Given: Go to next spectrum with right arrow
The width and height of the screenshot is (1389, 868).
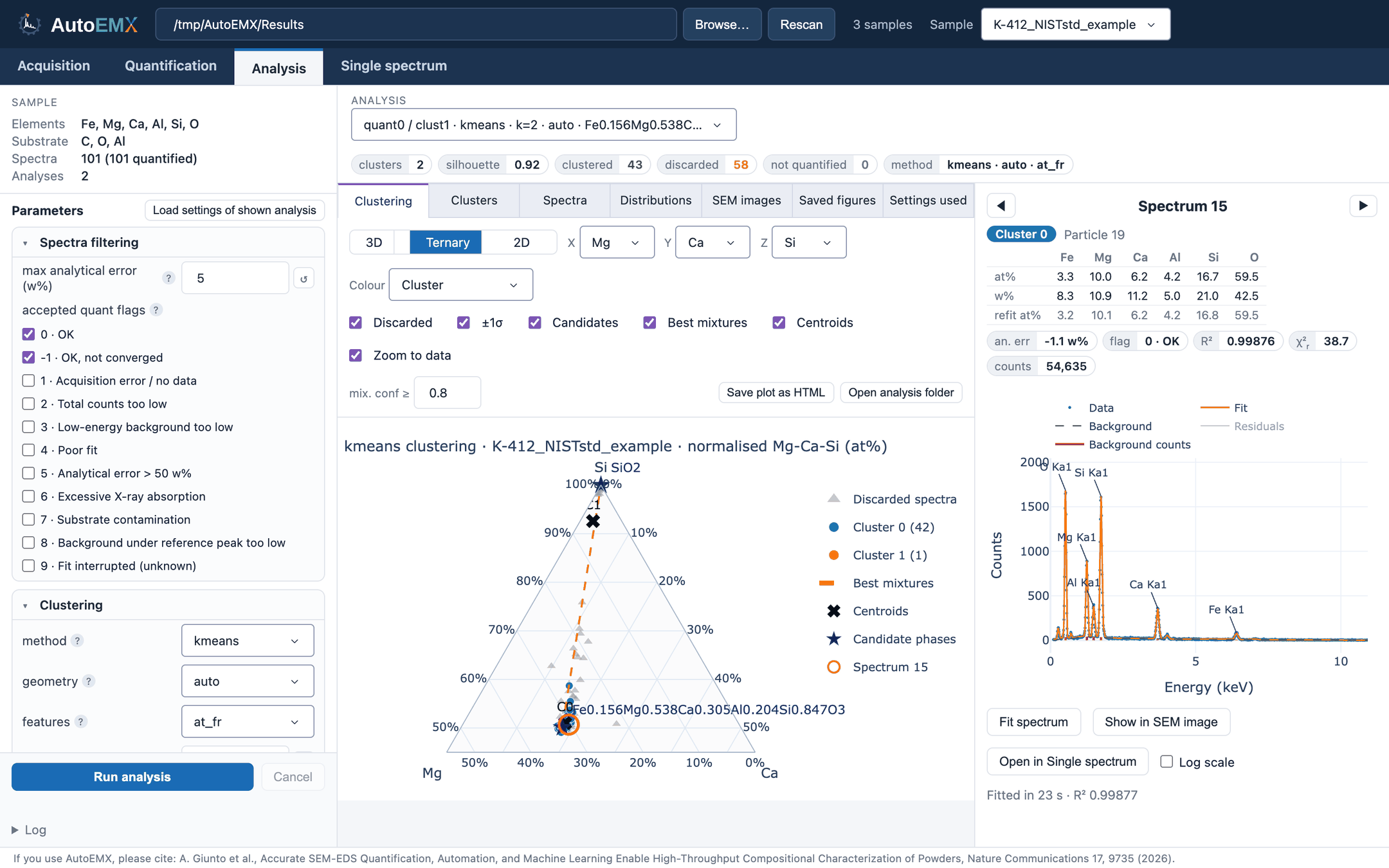Looking at the screenshot, I should pyautogui.click(x=1363, y=206).
